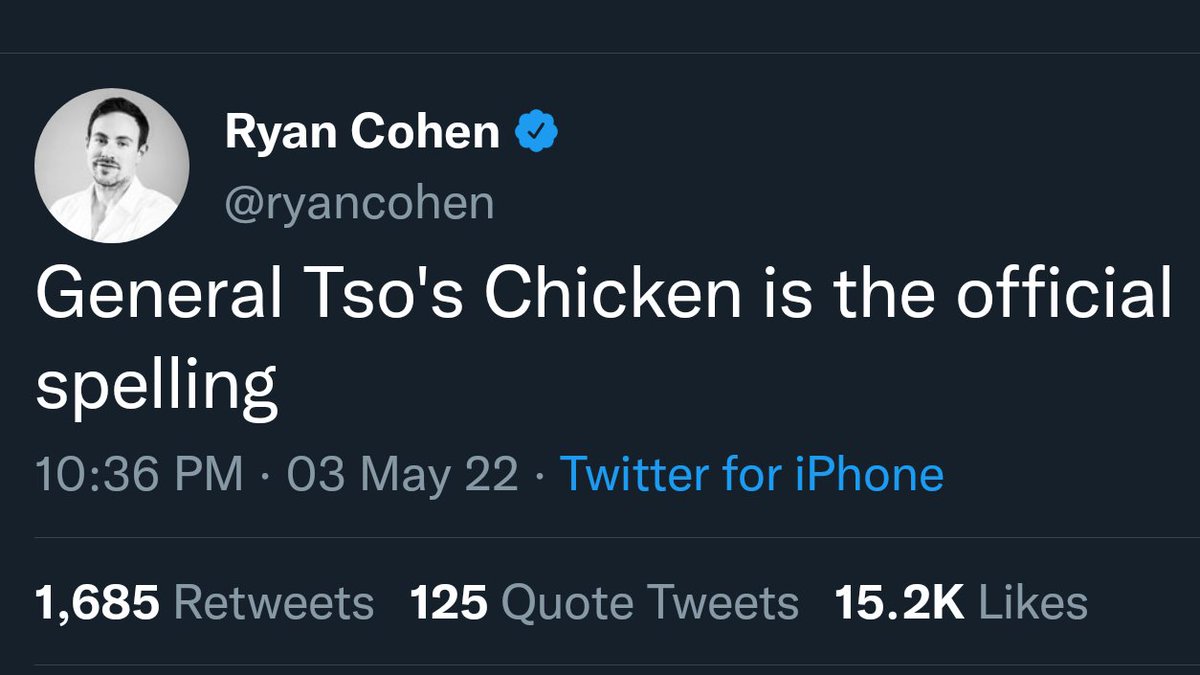
Task: Click the 03 May 22 date
Action: (402, 473)
